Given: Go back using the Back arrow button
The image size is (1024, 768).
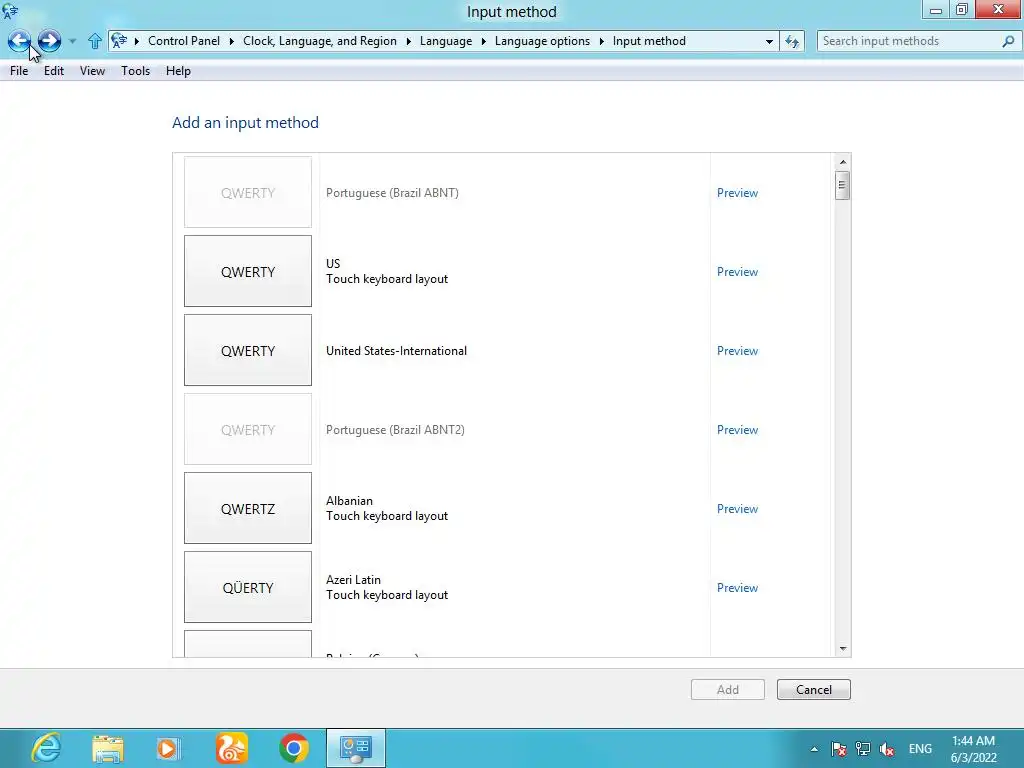Looking at the screenshot, I should point(19,40).
